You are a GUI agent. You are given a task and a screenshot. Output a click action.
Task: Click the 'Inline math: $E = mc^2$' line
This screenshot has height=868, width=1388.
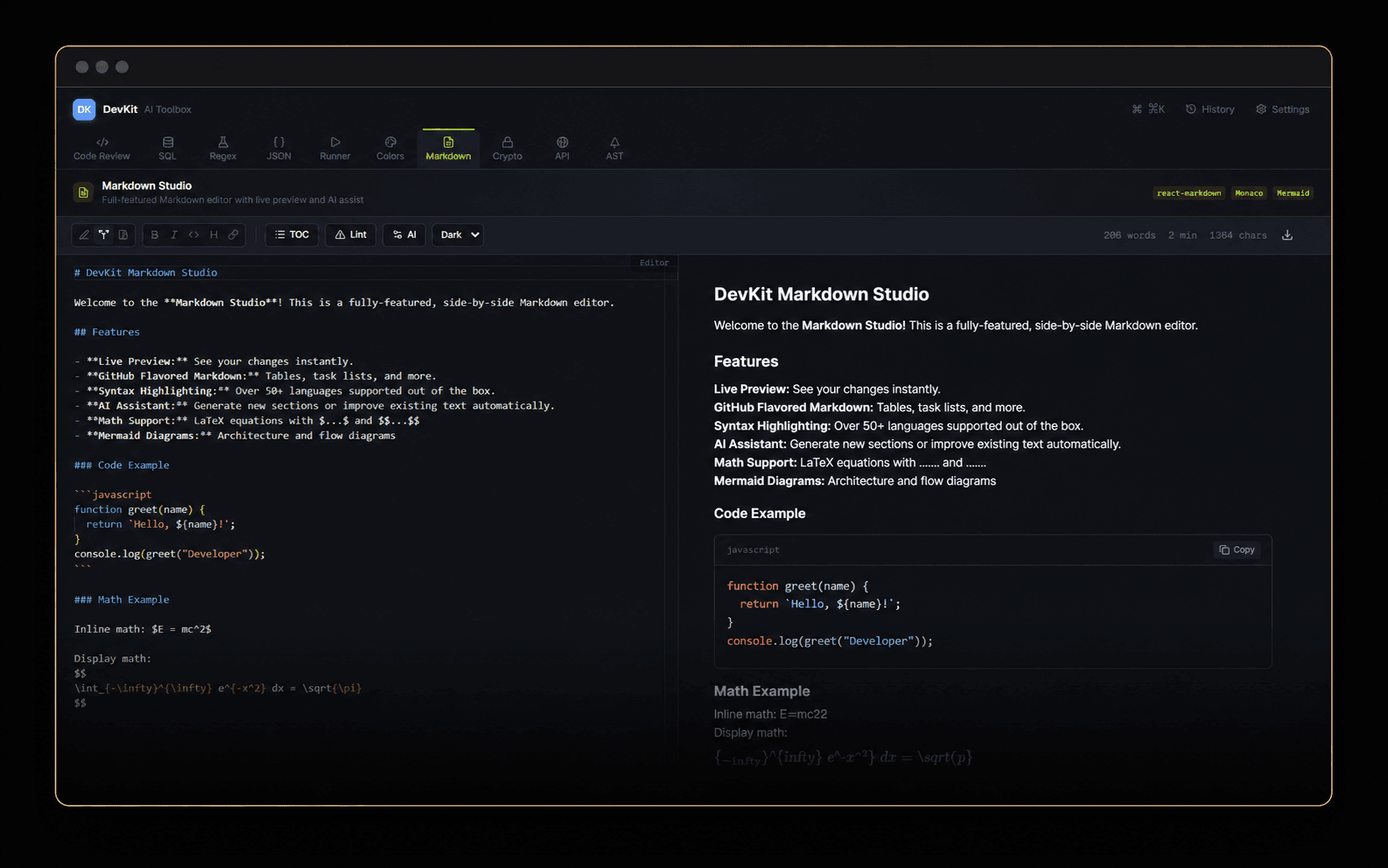[143, 629]
